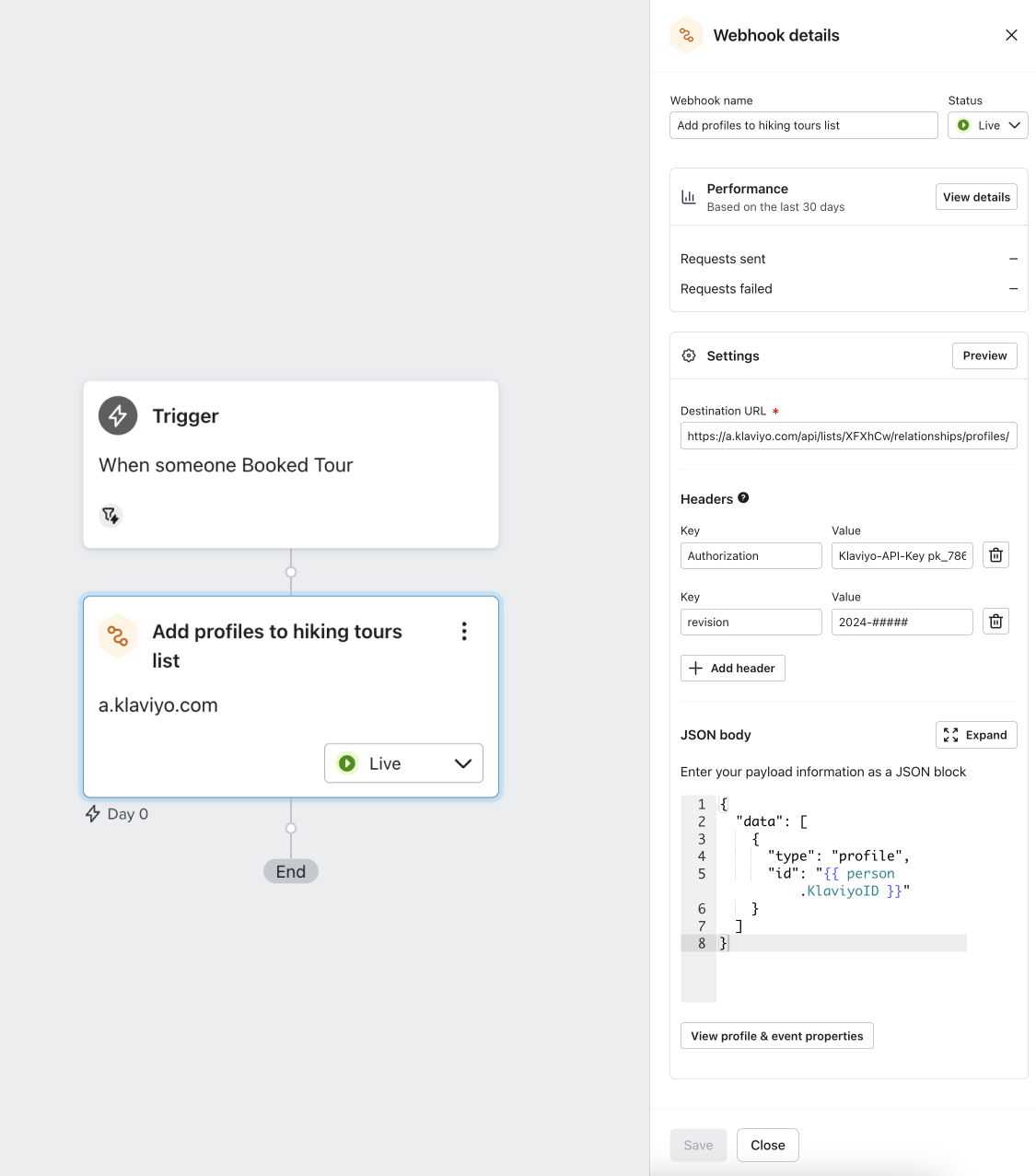Edit the Destination URL field
Image resolution: width=1036 pixels, height=1176 pixels.
point(848,436)
